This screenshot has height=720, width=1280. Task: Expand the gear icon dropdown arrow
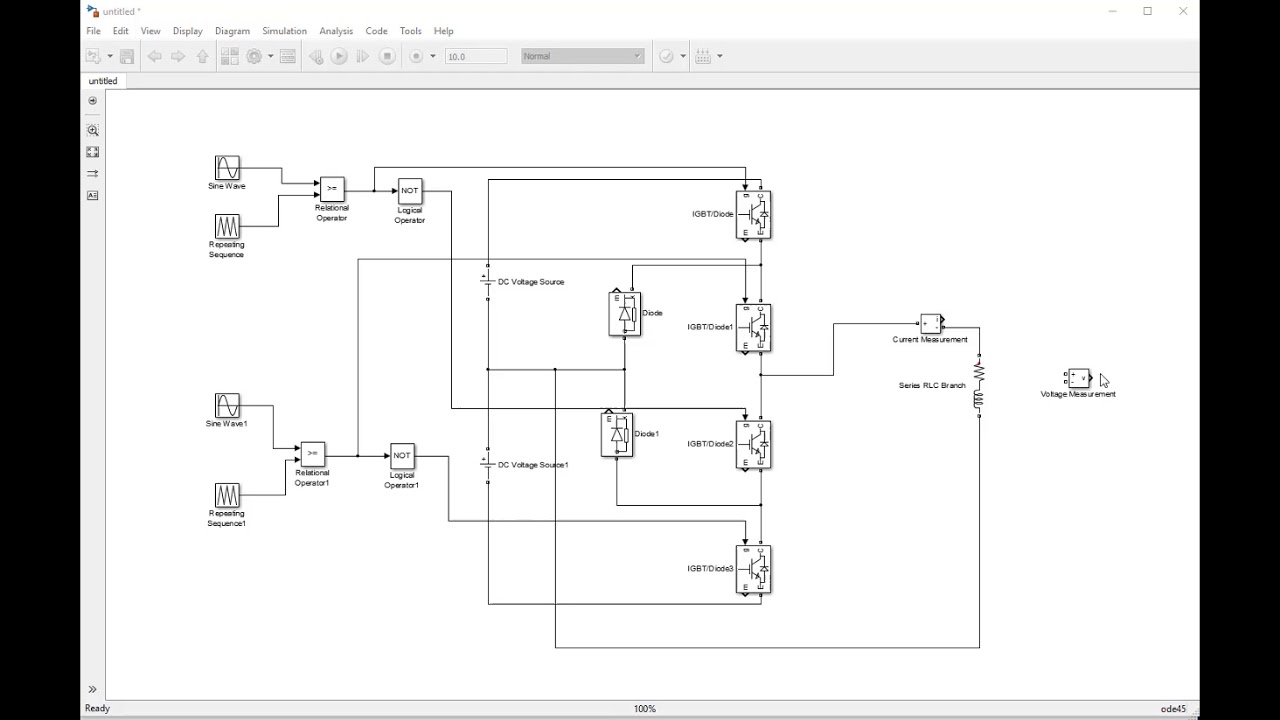[x=270, y=56]
